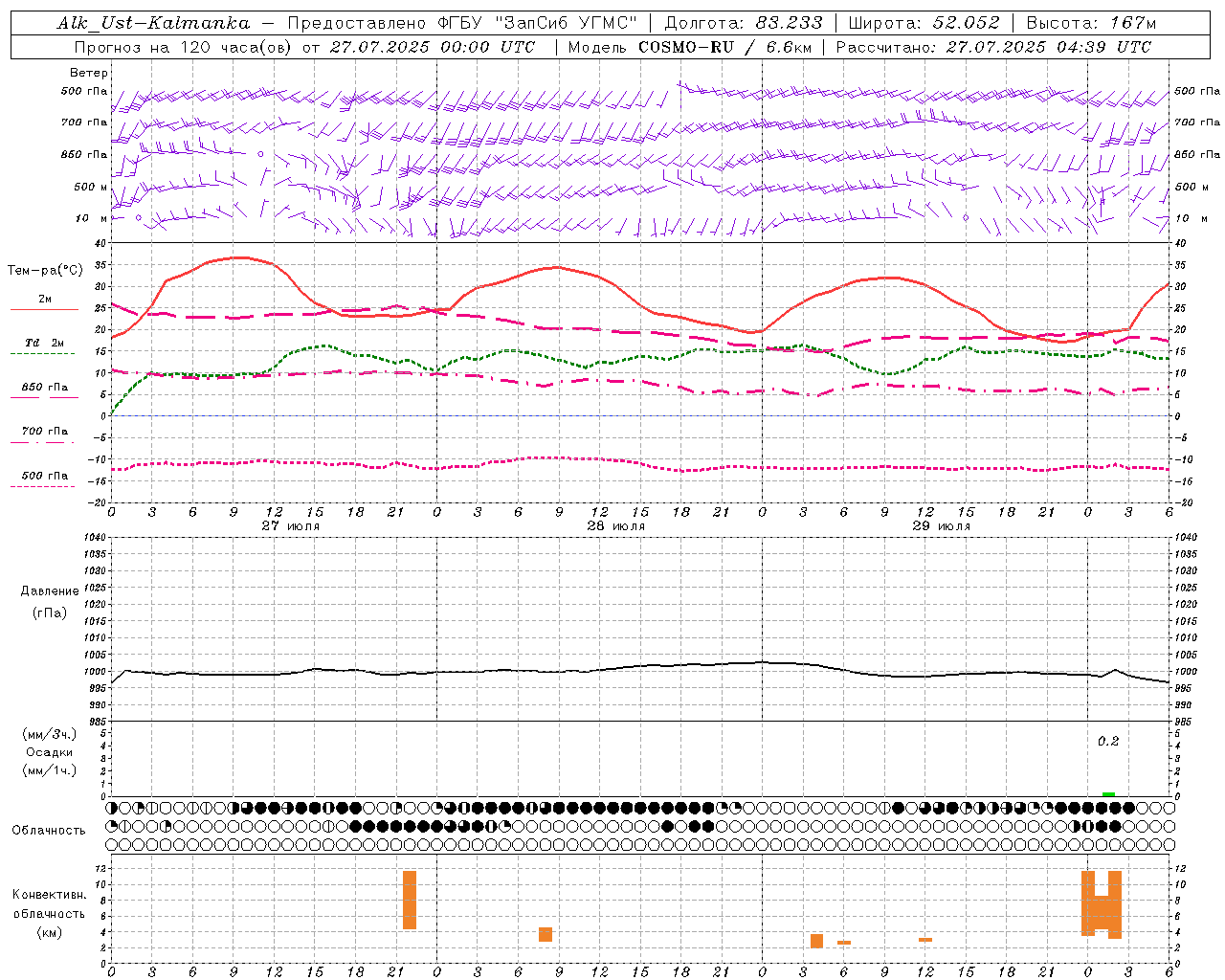Click the '28 июля' date label

[615, 526]
